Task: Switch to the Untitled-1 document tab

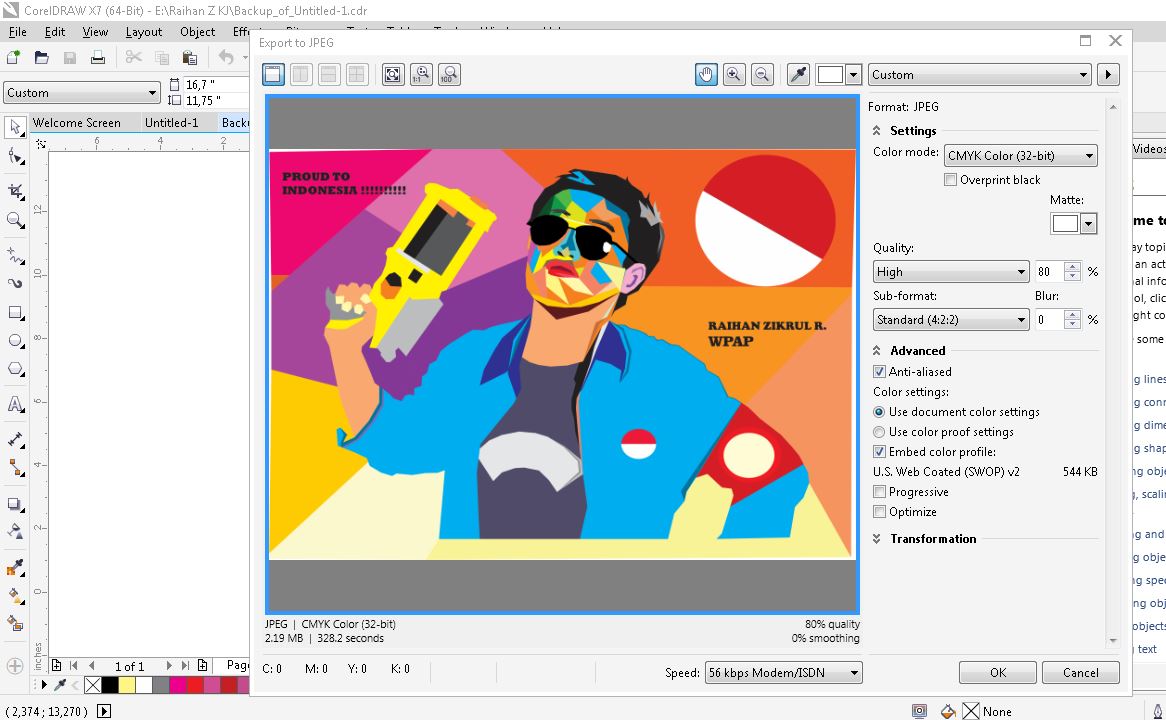Action: coord(172,122)
